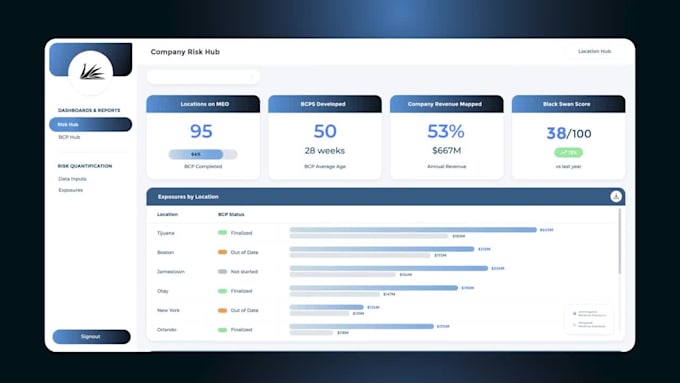Click the green Finalized indicator for Otay
This screenshot has width=680, height=383.
[222, 291]
